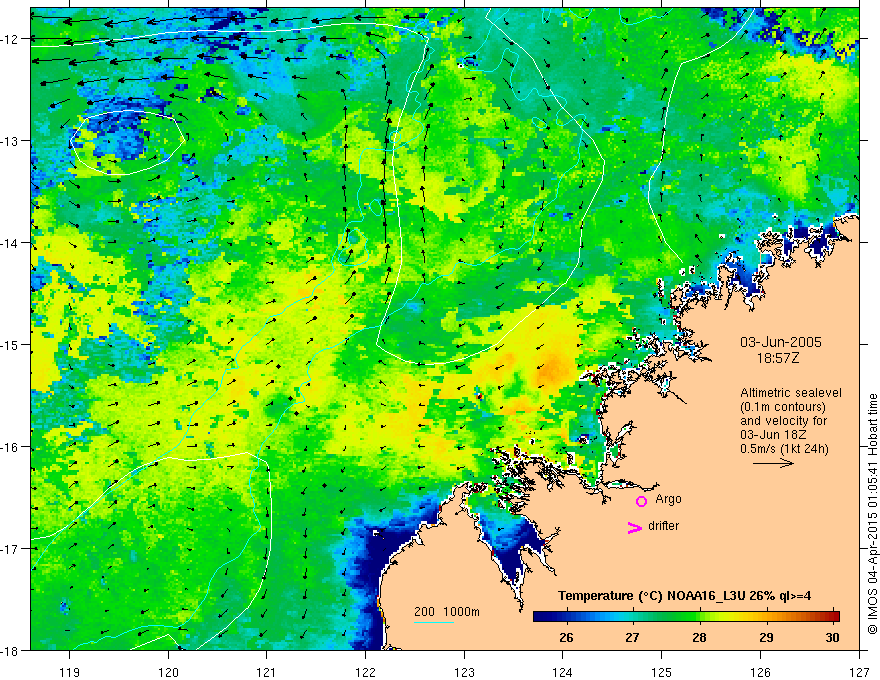
Task: Click the cyan 200m isobath legend line
Action: (434, 622)
